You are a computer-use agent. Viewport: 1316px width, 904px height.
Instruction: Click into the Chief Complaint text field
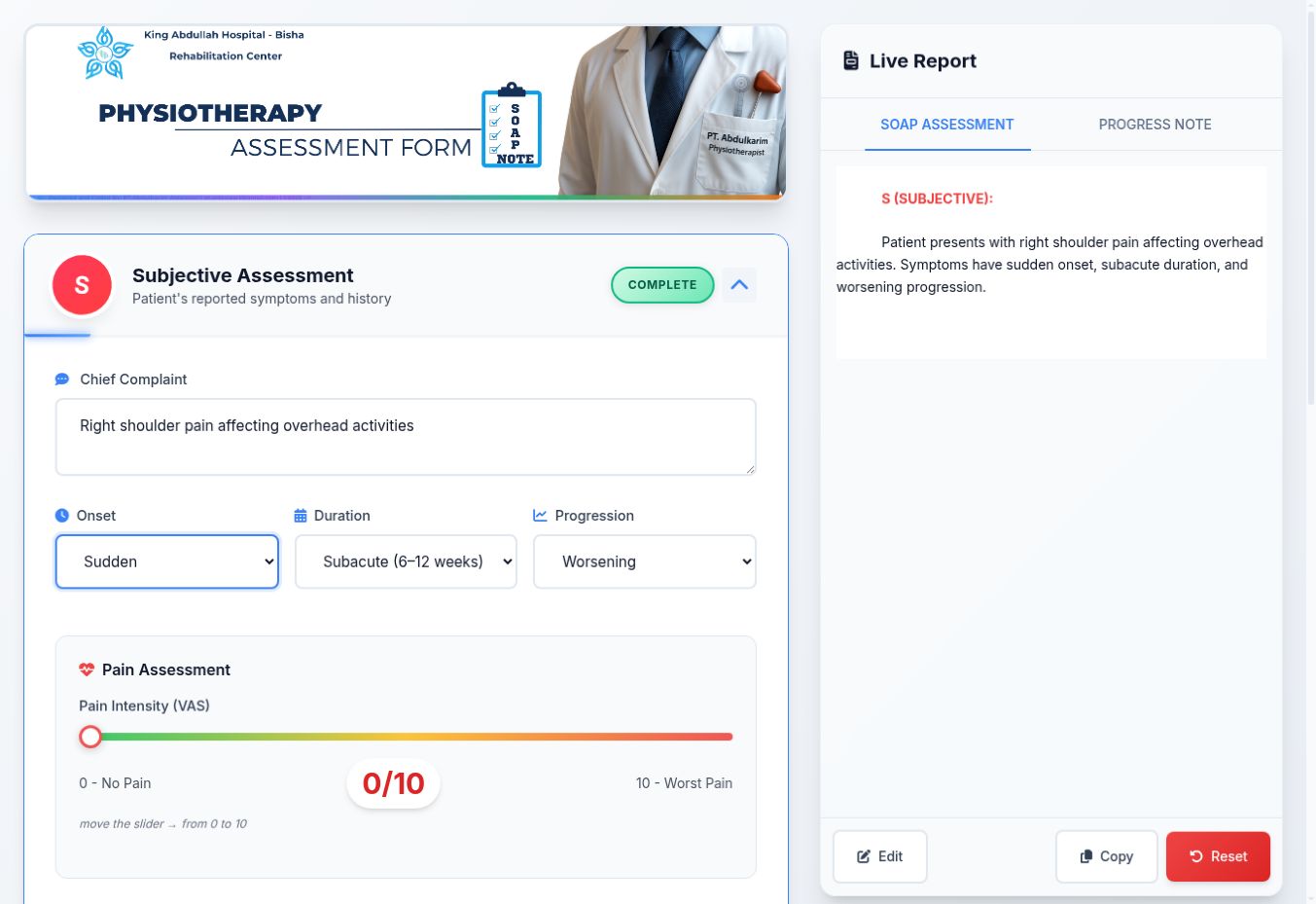point(406,437)
